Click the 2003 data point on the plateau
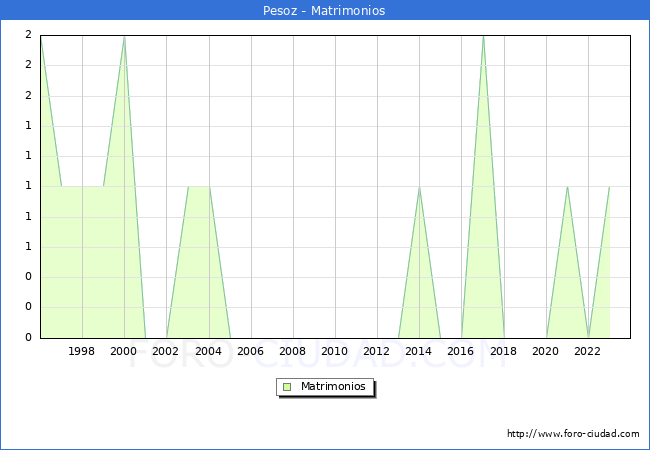The width and height of the screenshot is (650, 450). [188, 187]
